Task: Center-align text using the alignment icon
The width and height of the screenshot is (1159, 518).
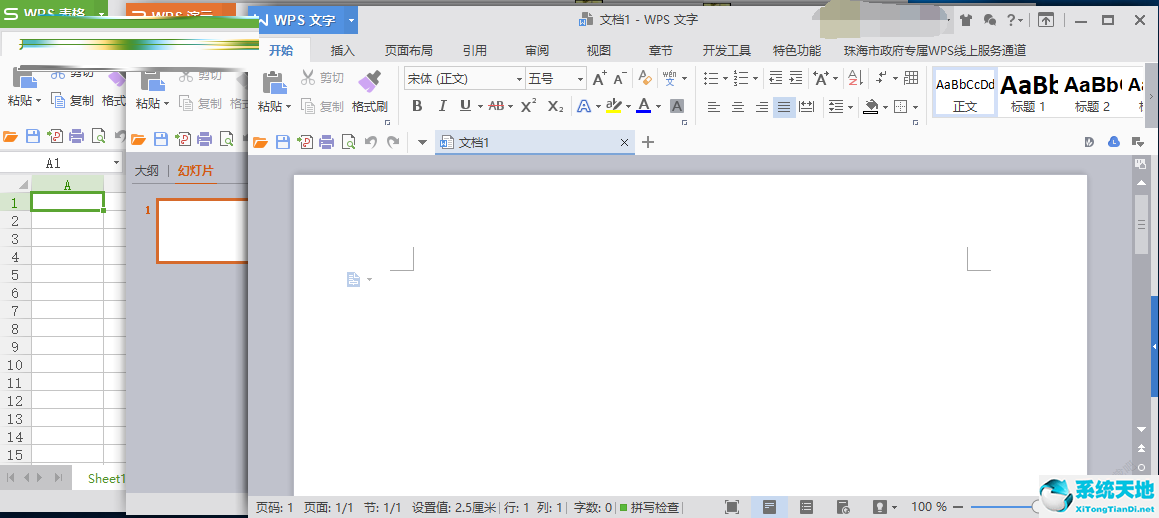Action: (738, 107)
